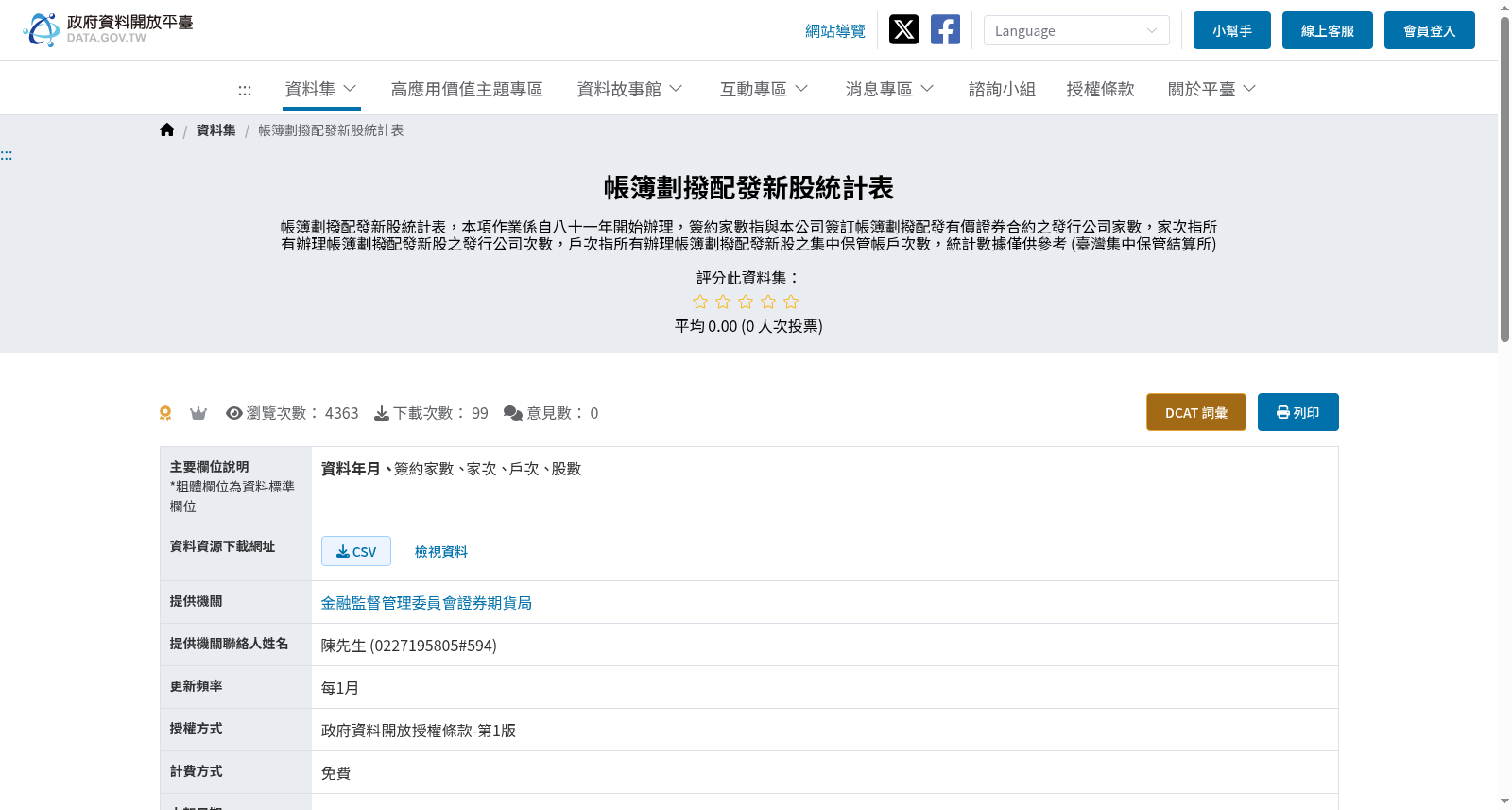The image size is (1512, 810).
Task: Click the 檢視資料 link
Action: (441, 552)
